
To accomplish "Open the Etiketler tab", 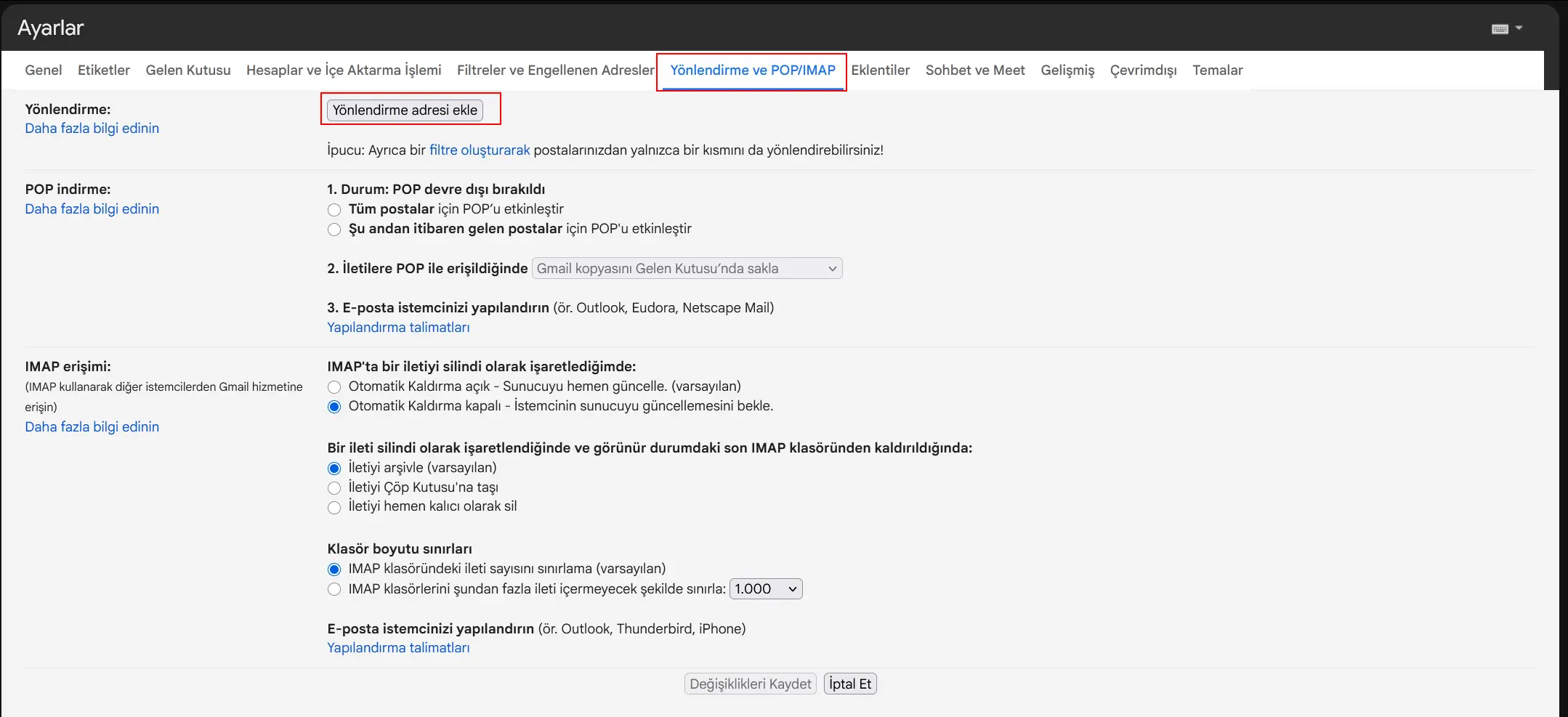I will (x=104, y=70).
